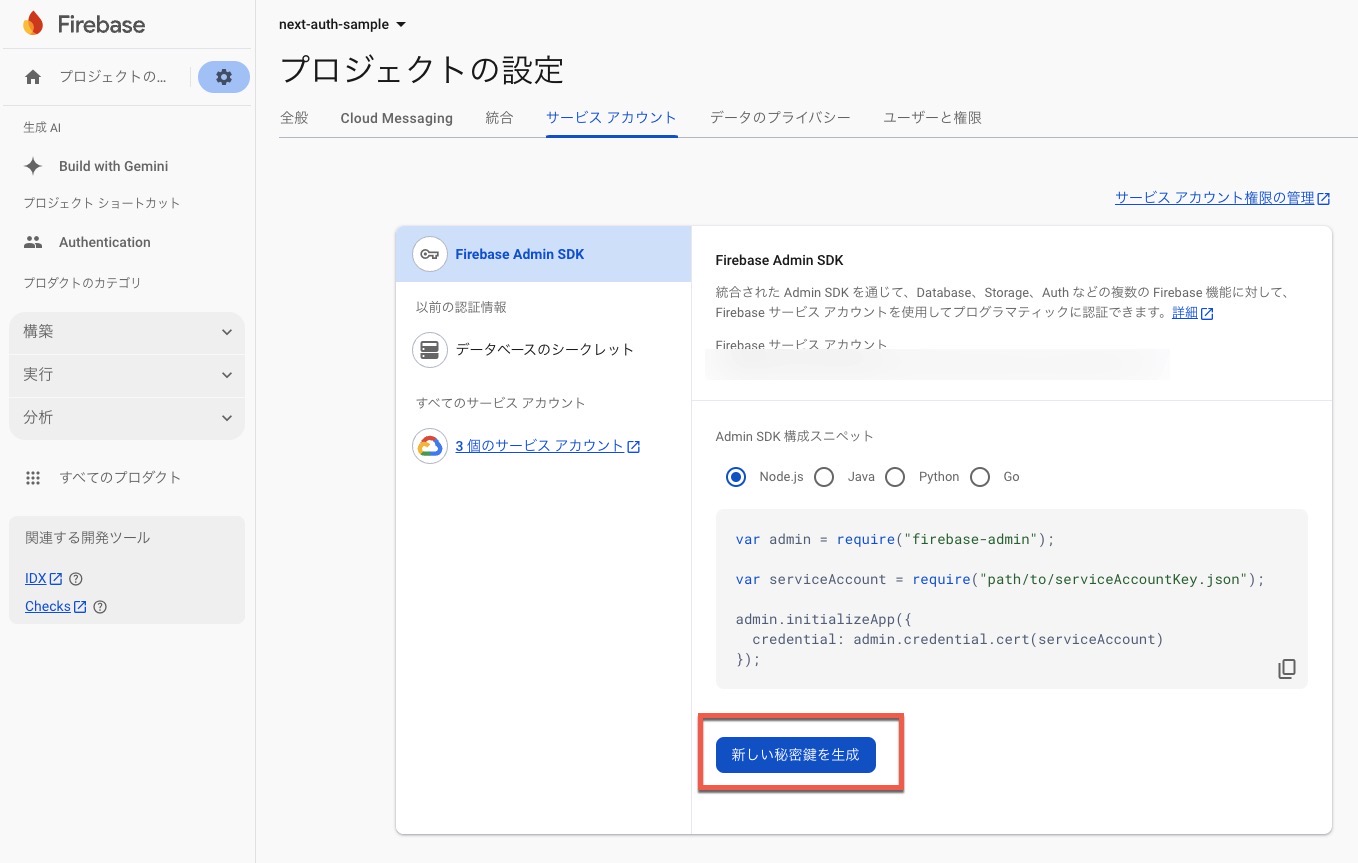Switch to the 全般 tab

click(x=294, y=118)
